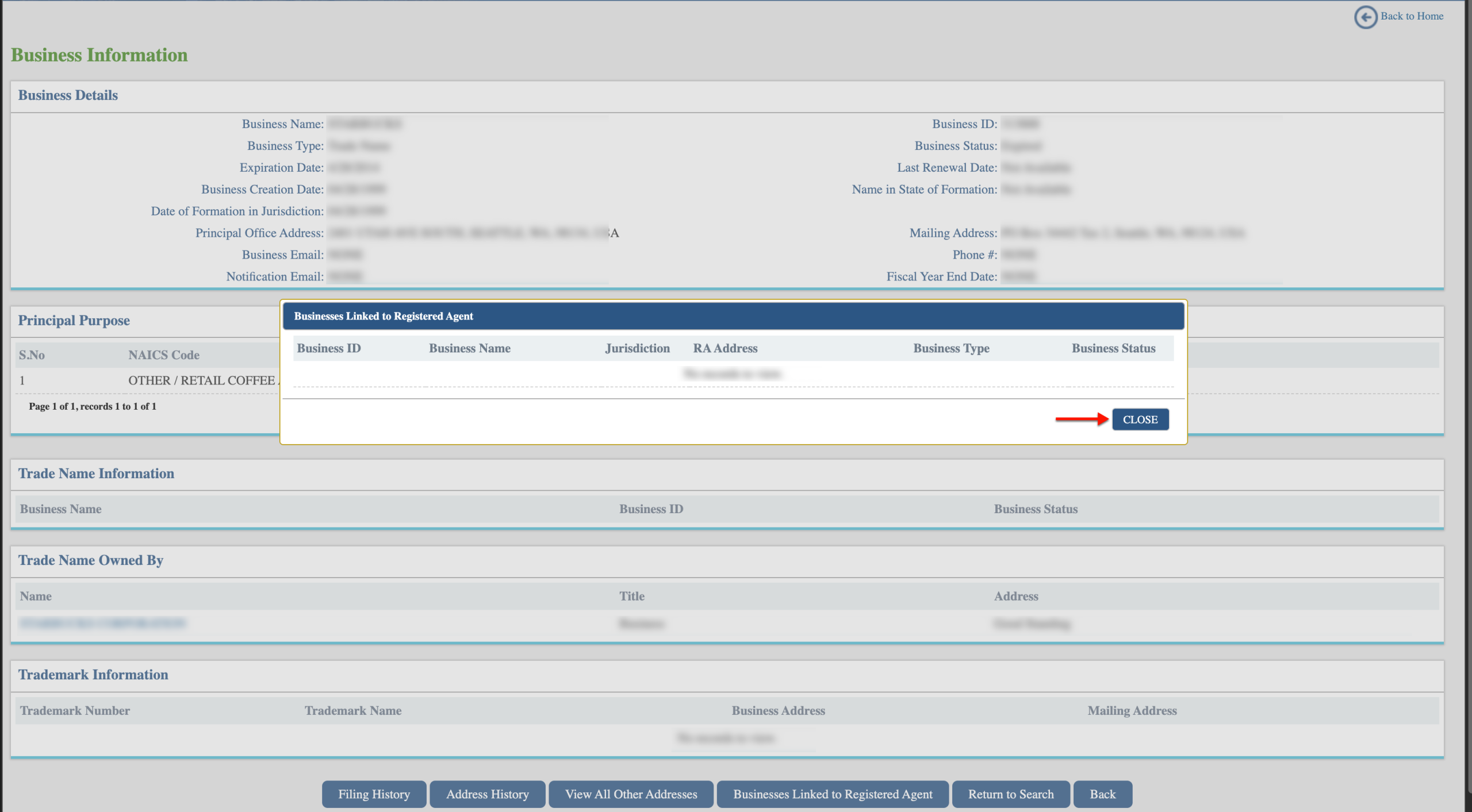Click the Expiration Date label

pyautogui.click(x=282, y=168)
